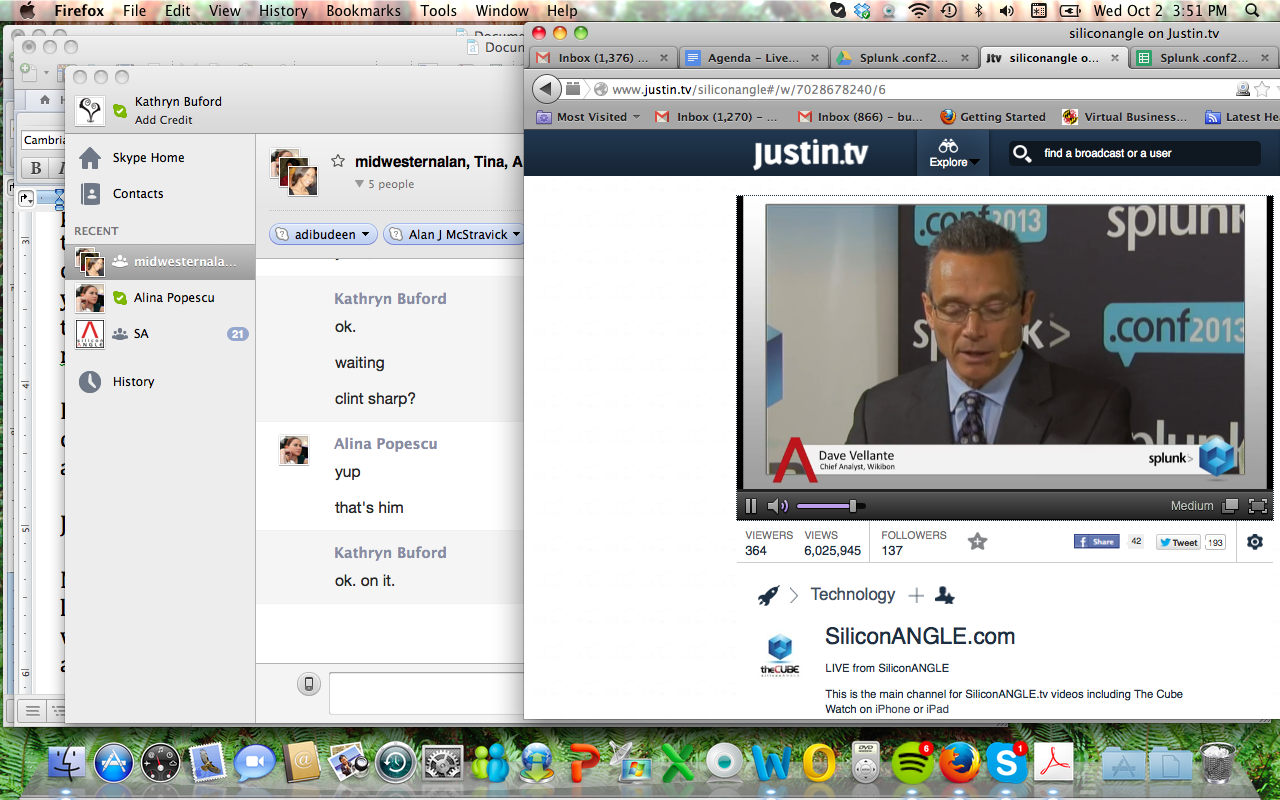Adjust the video player volume slider
This screenshot has height=800, width=1280.
click(x=831, y=506)
